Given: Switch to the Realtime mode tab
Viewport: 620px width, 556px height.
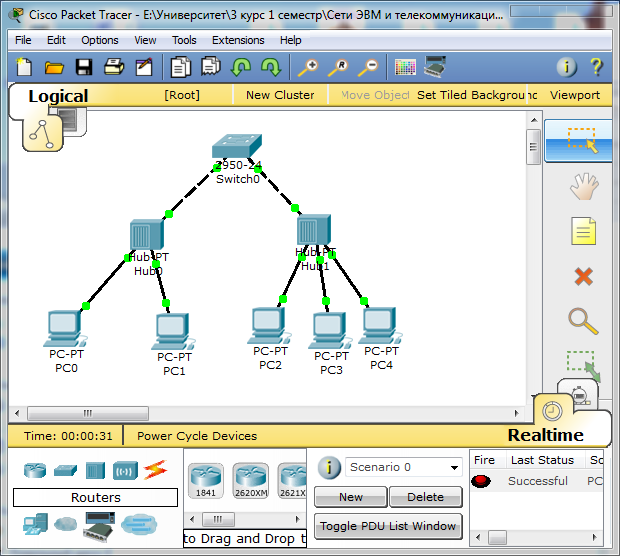Looking at the screenshot, I should click(x=545, y=435).
